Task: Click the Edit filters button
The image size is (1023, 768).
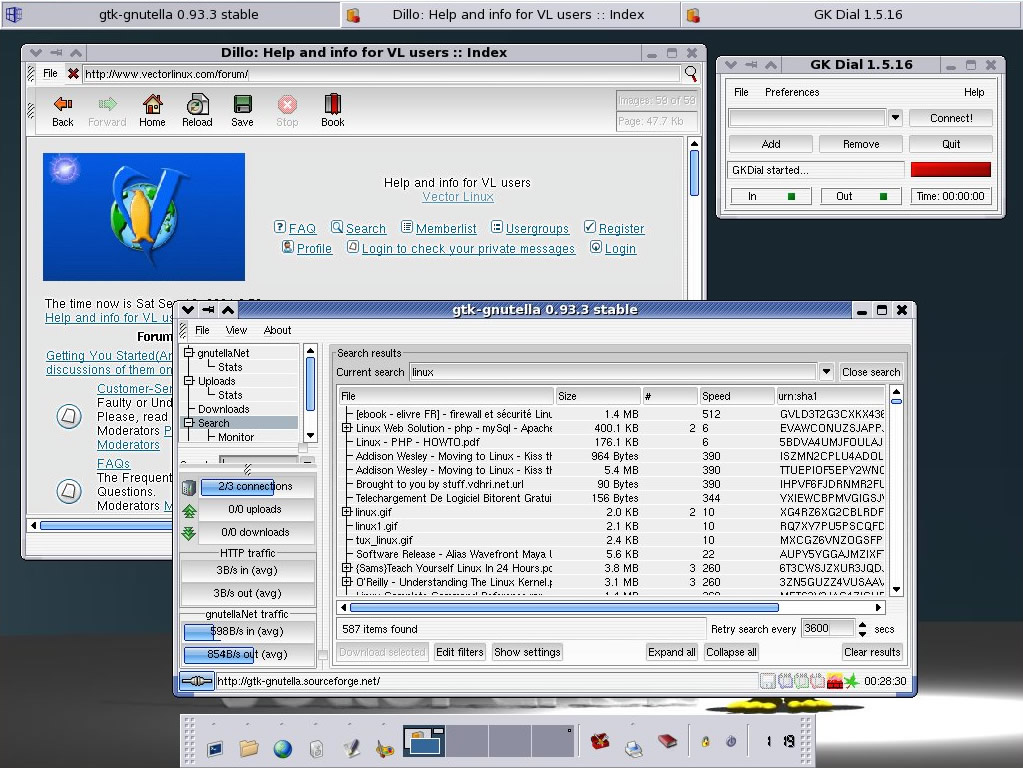Action: (x=459, y=652)
